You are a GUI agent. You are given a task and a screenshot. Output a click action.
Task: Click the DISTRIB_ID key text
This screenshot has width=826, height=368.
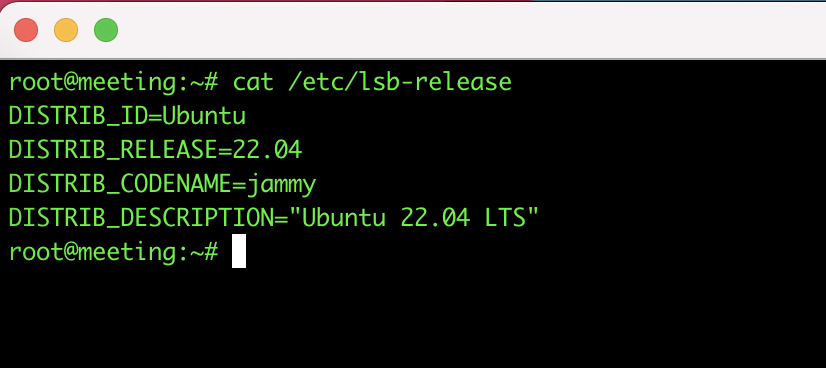[78, 116]
